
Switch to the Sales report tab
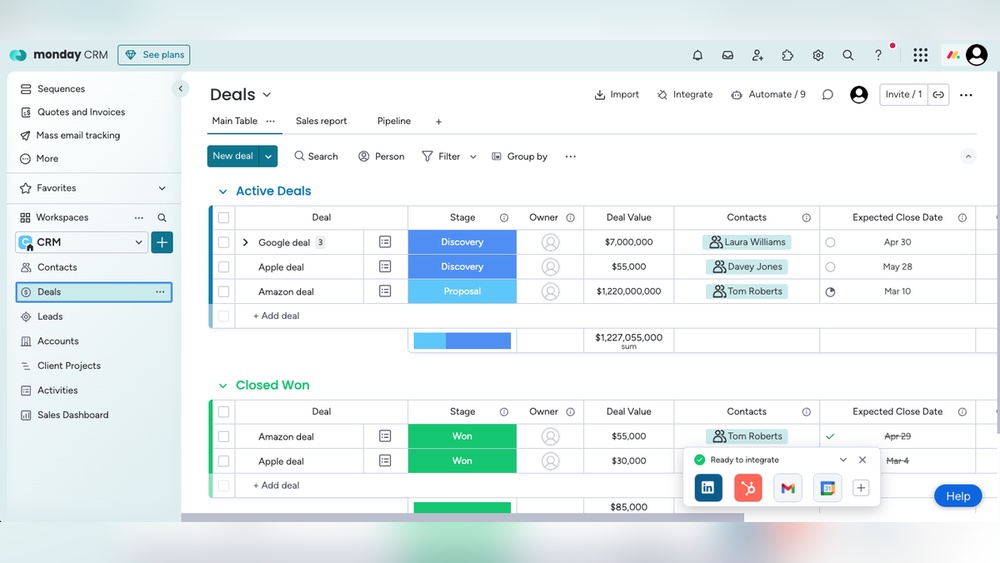tap(321, 121)
